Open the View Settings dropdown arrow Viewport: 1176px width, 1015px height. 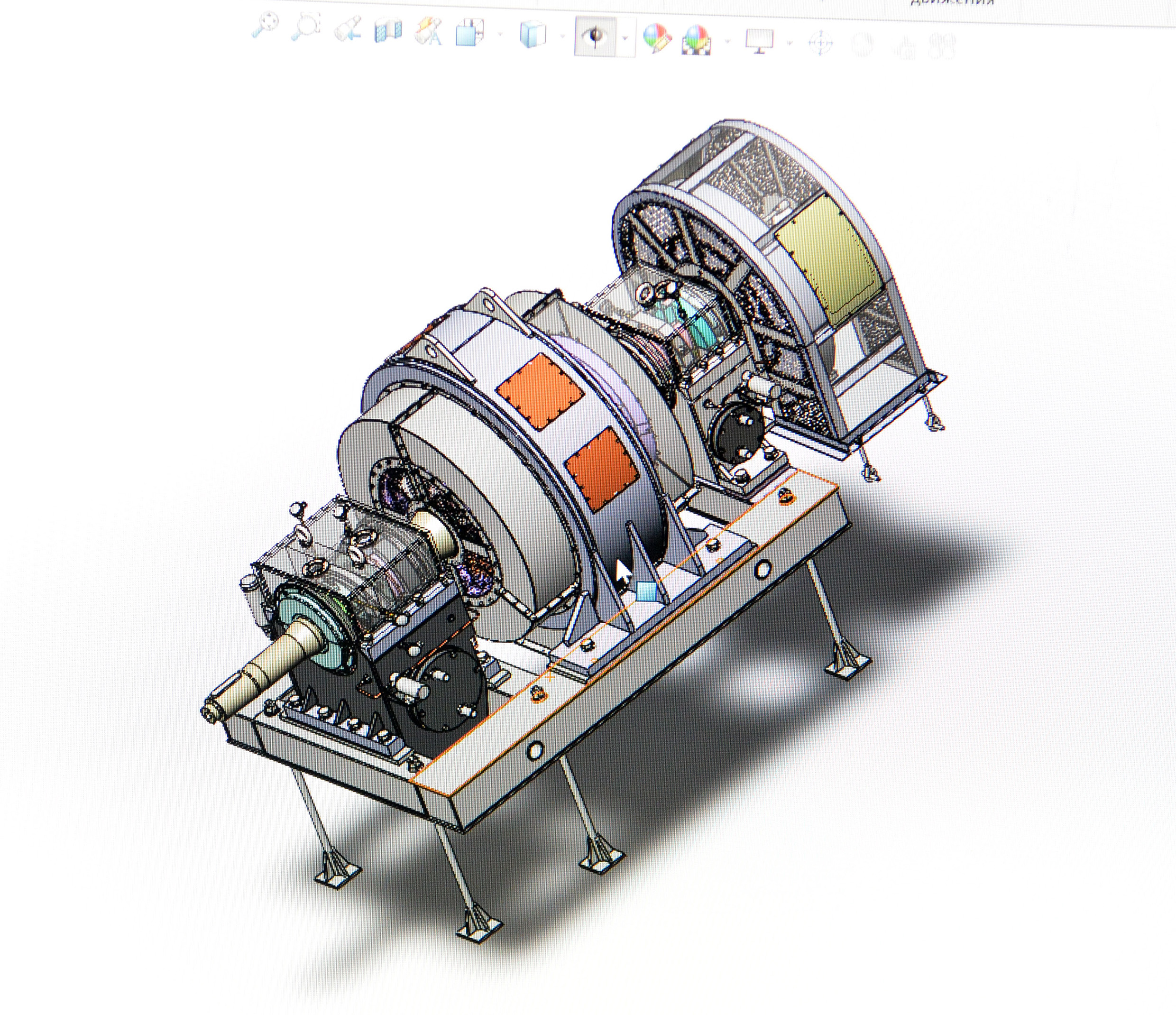pyautogui.click(x=790, y=43)
